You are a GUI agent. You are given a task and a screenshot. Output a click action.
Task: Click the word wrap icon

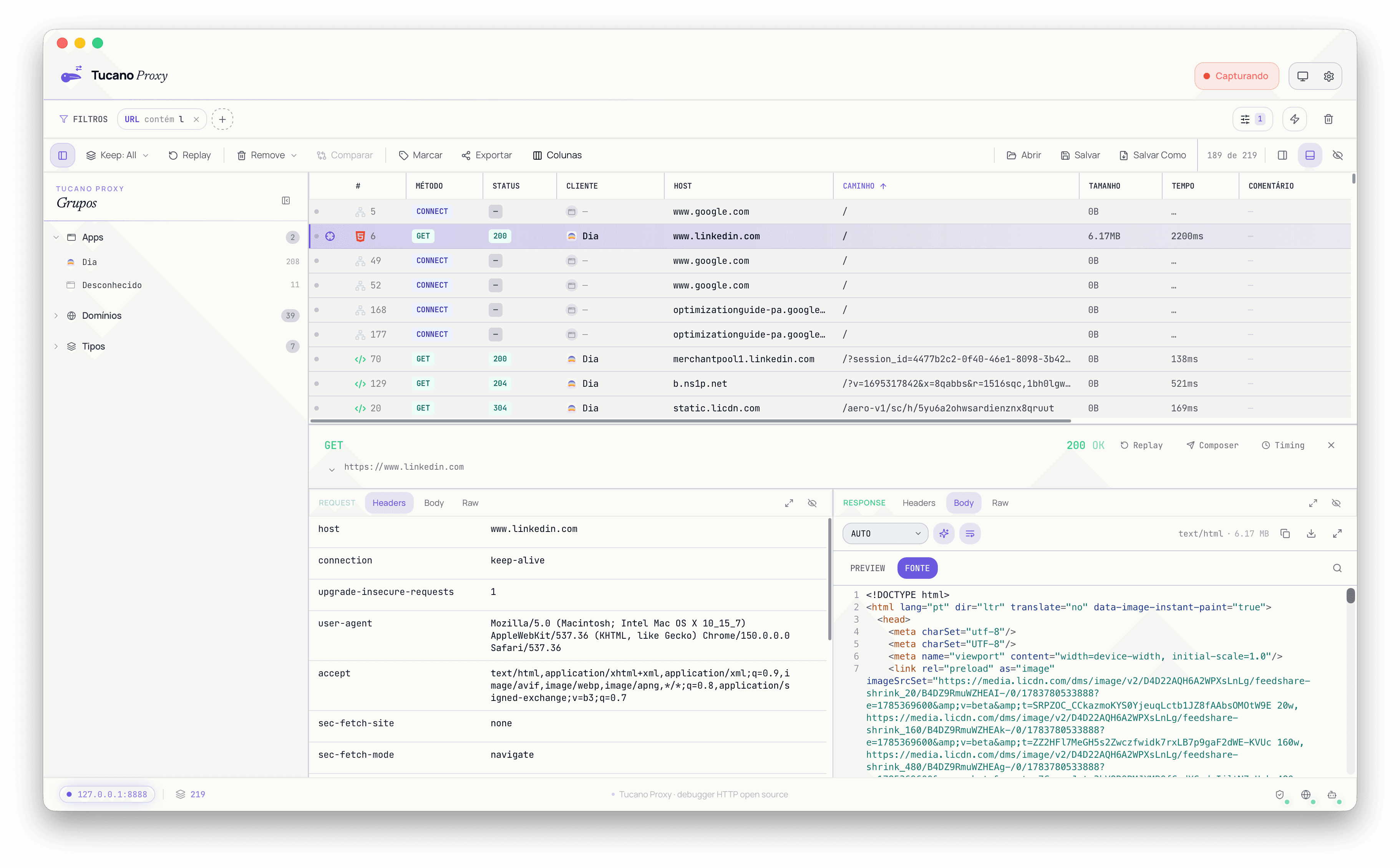pos(970,533)
